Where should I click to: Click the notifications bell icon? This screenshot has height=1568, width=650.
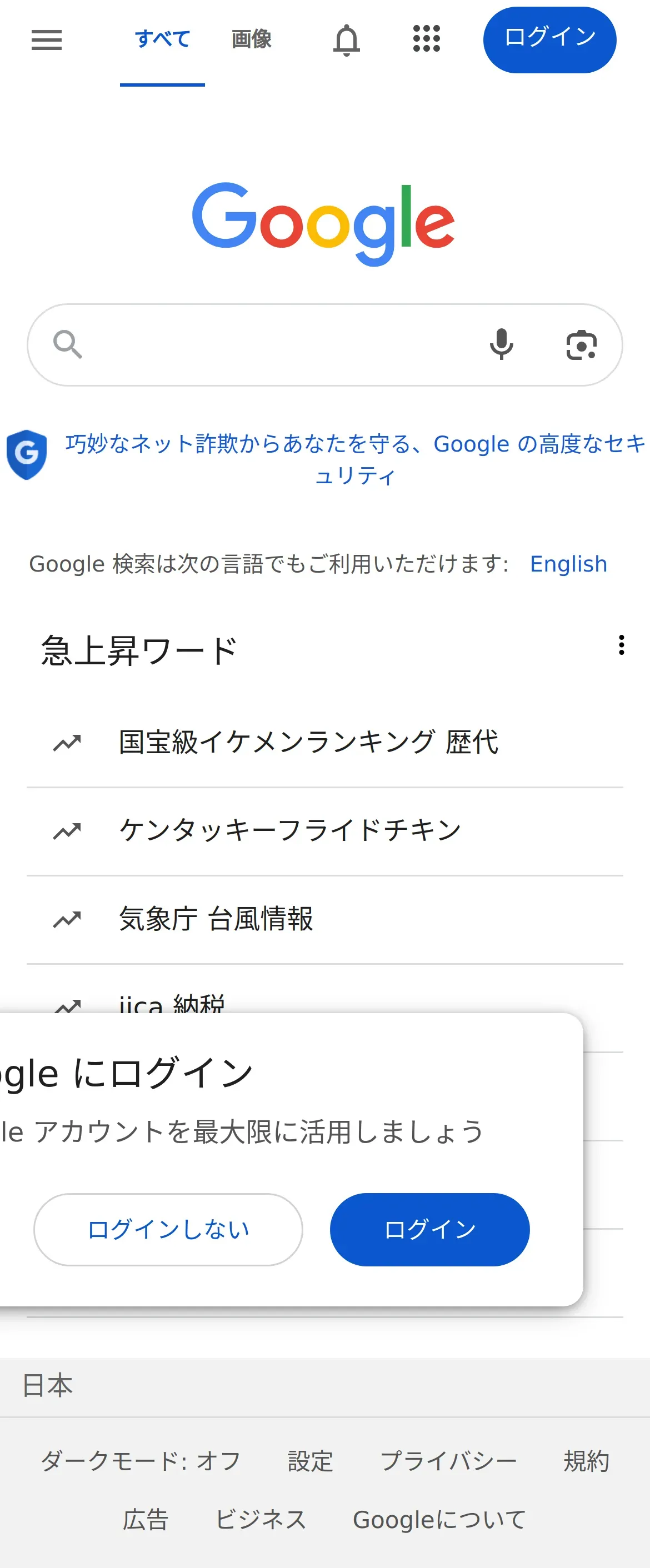[346, 40]
